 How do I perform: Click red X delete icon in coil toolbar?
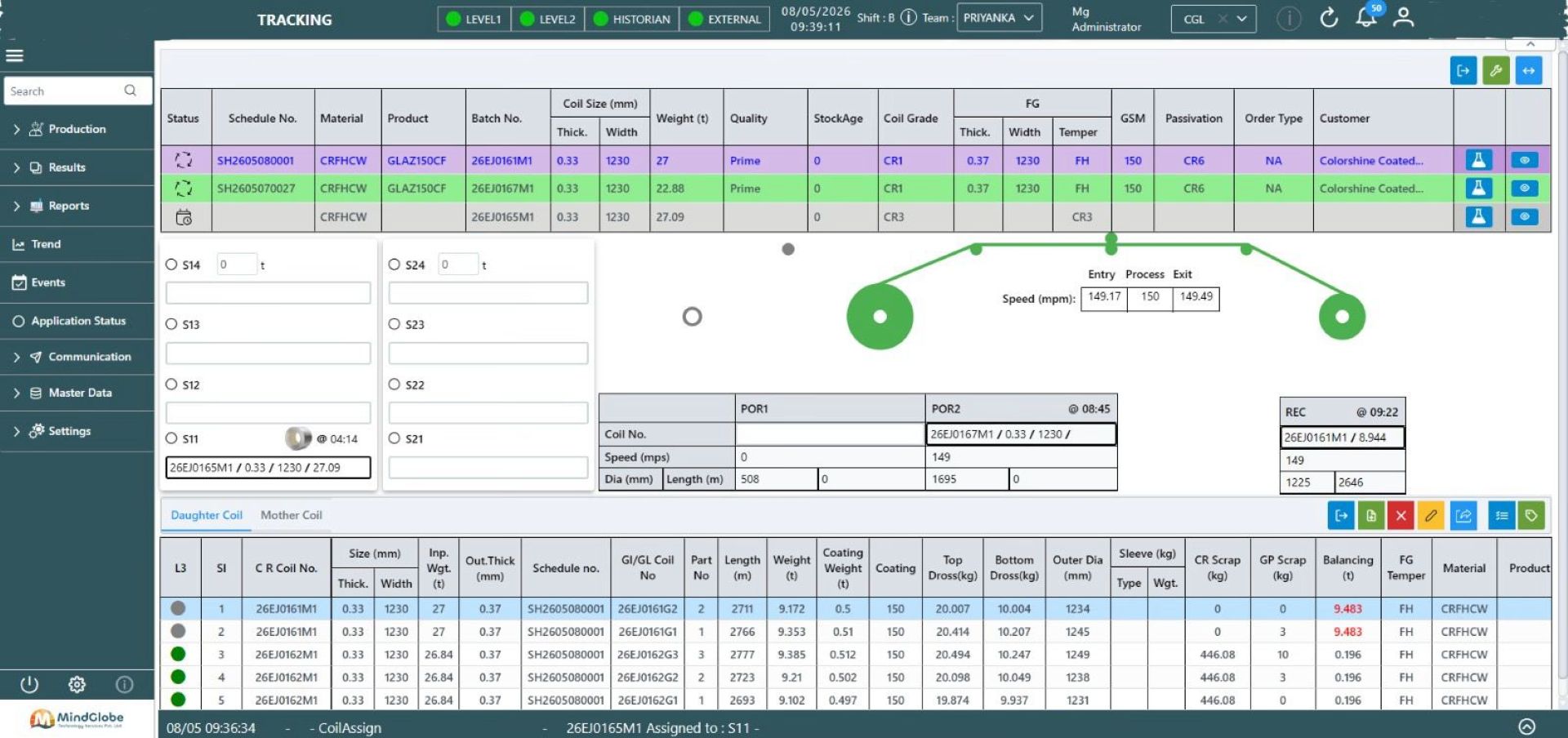1401,515
